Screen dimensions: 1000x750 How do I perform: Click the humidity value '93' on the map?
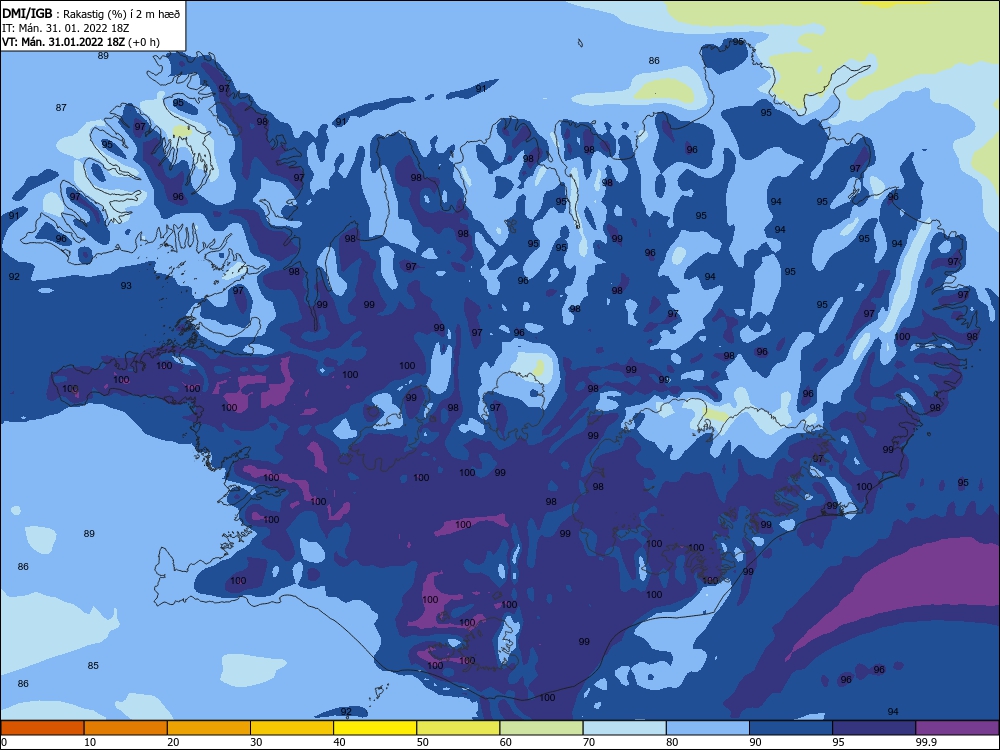(126, 286)
